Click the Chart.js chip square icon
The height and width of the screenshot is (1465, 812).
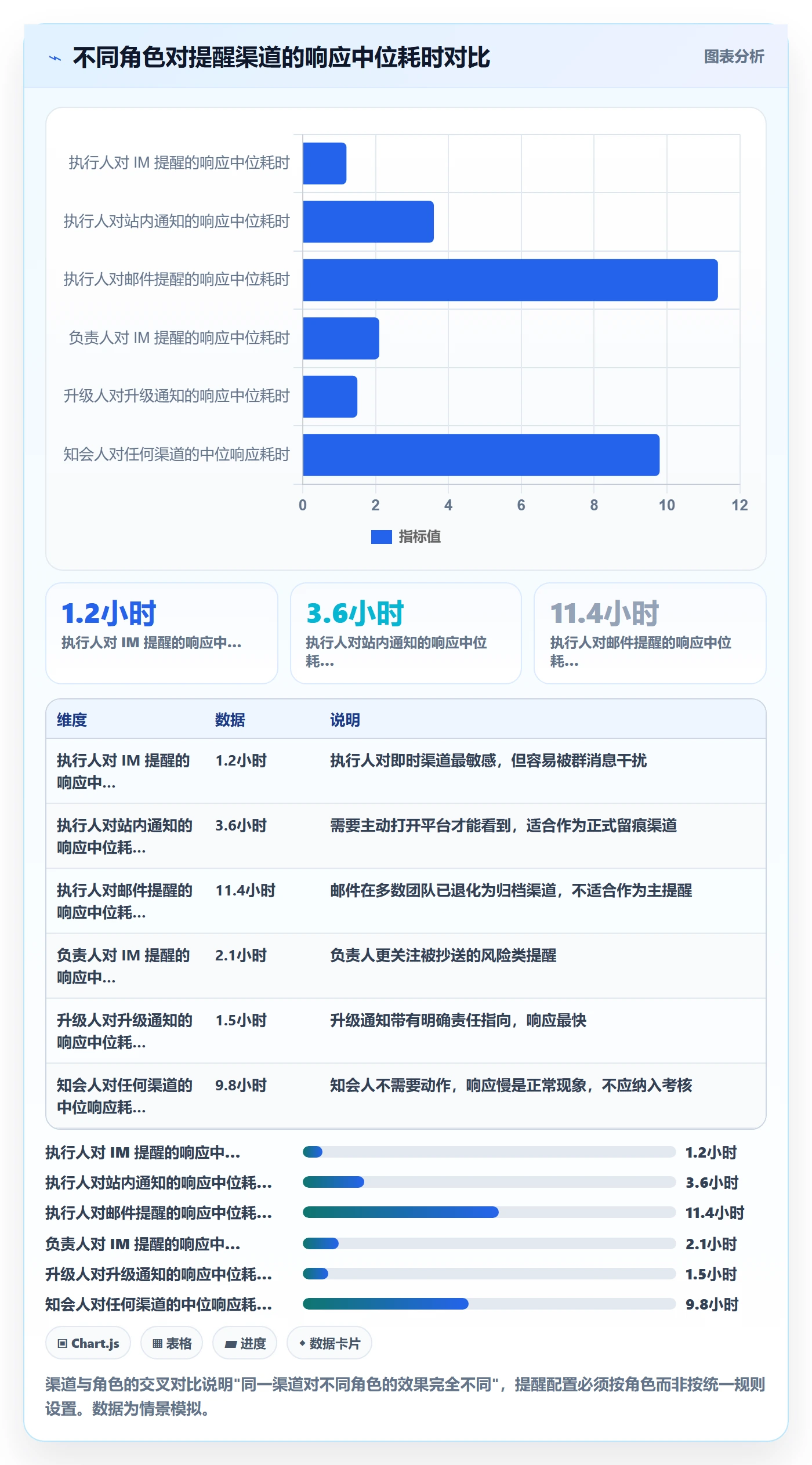point(63,1344)
